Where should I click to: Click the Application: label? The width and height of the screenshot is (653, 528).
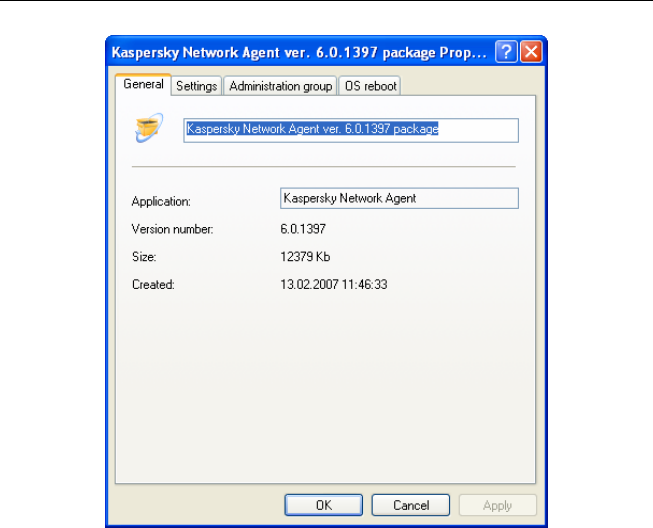(161, 202)
